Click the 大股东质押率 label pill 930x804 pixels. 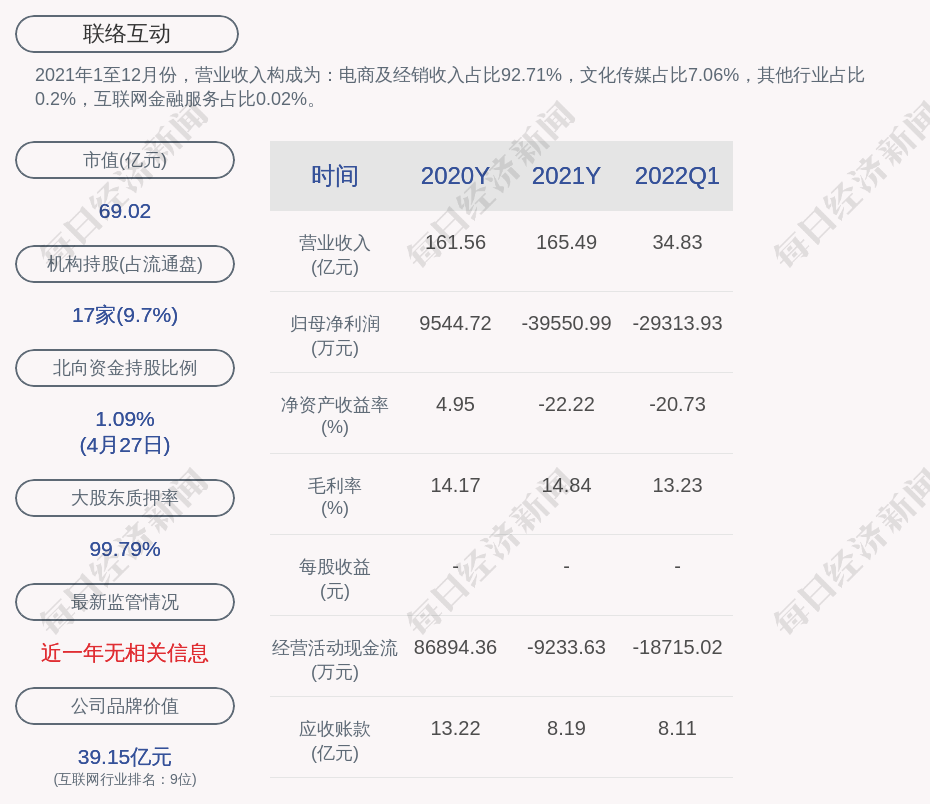pyautogui.click(x=125, y=498)
